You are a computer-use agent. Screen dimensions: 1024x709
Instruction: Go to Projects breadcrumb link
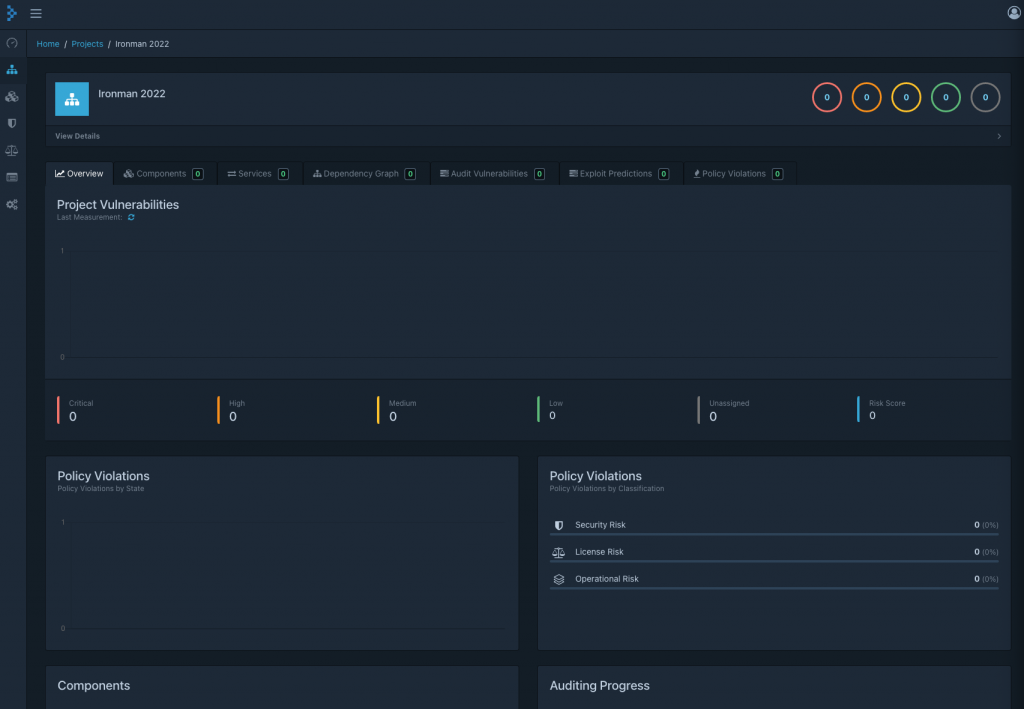click(87, 44)
